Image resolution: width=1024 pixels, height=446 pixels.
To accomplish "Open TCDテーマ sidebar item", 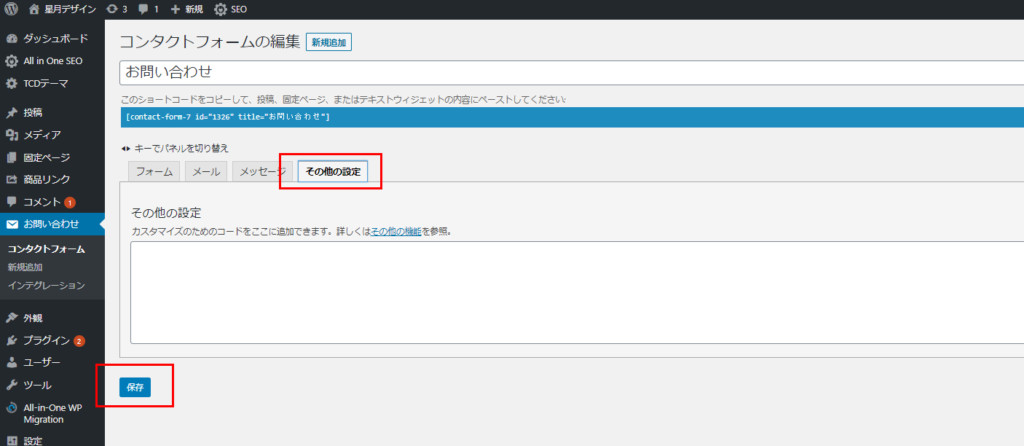I will [52, 84].
